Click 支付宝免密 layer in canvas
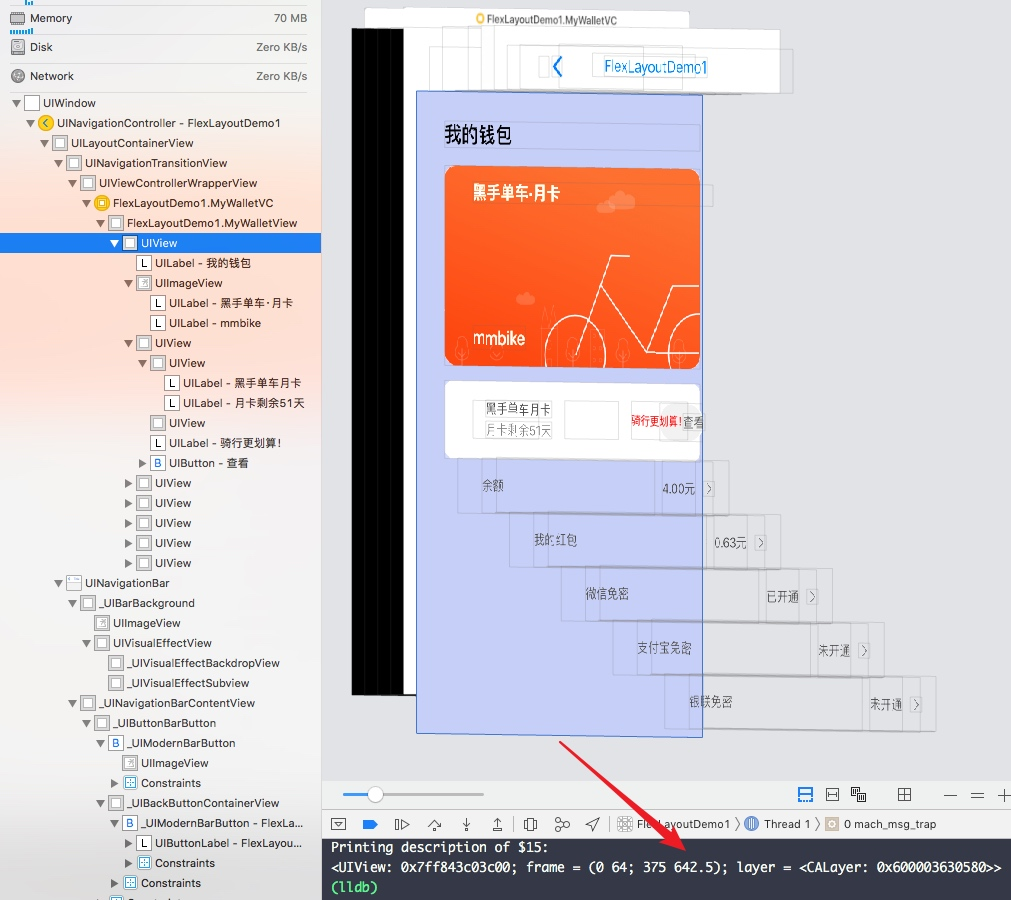 [748, 649]
